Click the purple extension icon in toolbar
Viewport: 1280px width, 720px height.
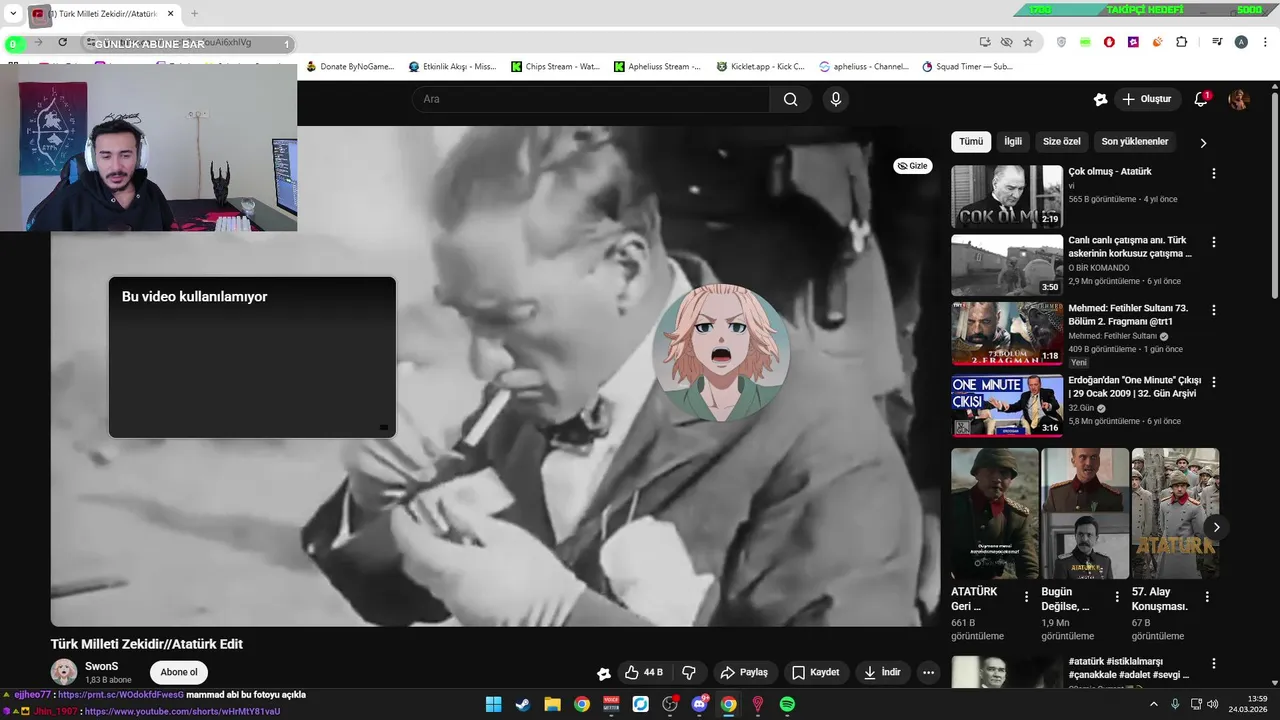(1133, 42)
